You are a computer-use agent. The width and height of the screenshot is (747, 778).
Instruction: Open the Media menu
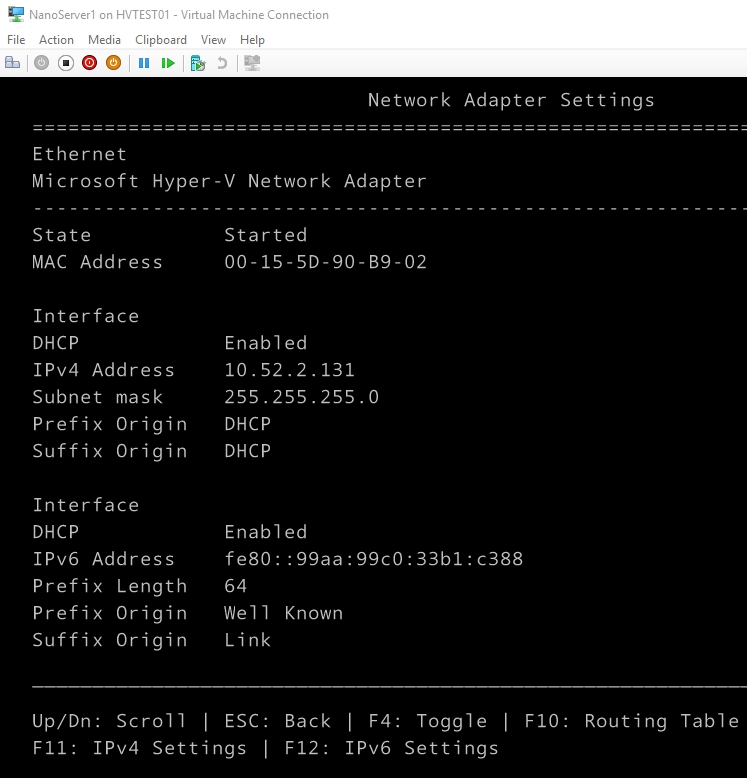104,40
